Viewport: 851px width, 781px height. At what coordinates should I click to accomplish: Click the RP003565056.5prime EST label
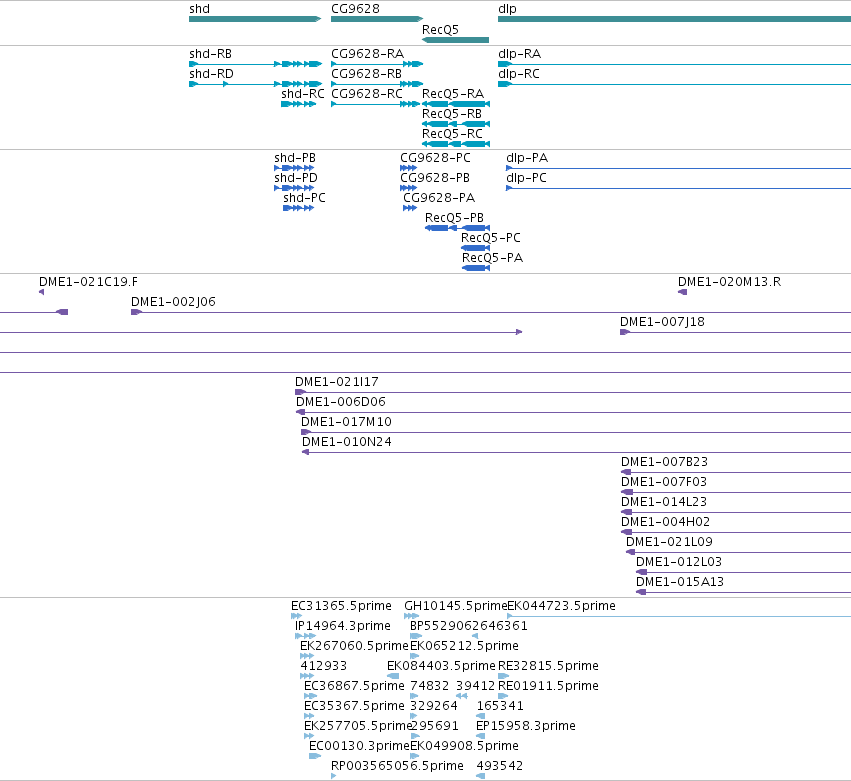[397, 767]
